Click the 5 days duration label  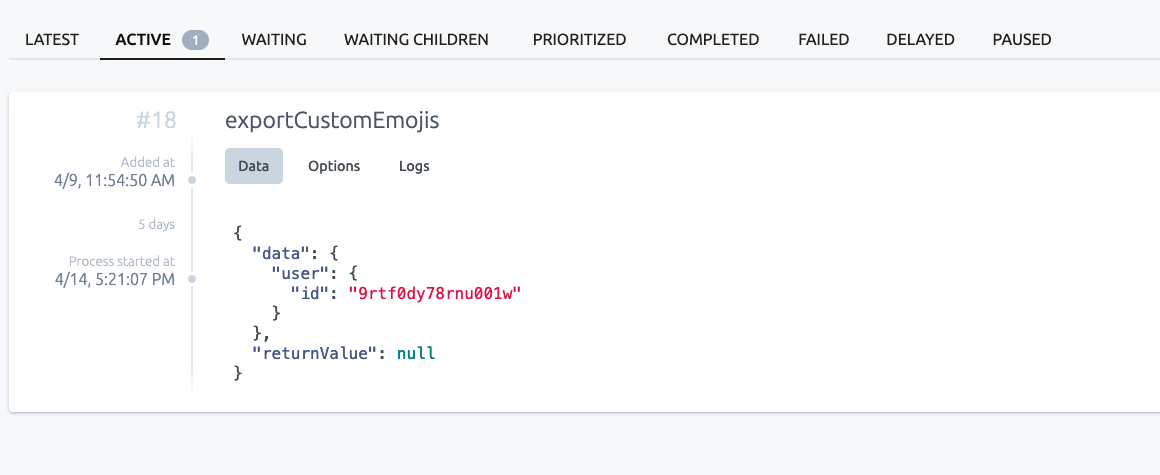tap(157, 224)
